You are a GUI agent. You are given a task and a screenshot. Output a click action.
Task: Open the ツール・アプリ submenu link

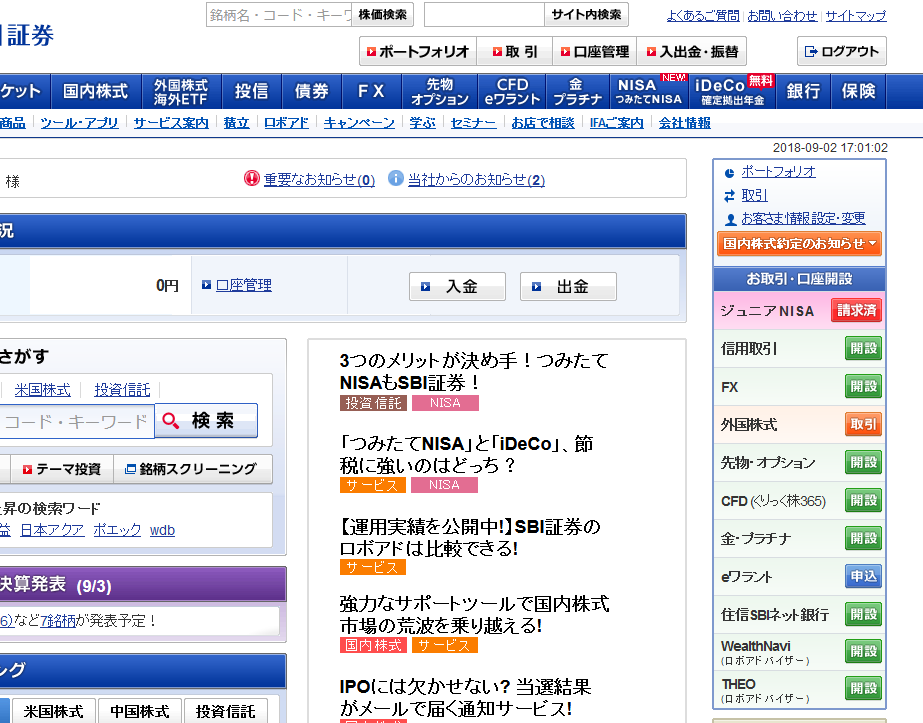[x=79, y=123]
